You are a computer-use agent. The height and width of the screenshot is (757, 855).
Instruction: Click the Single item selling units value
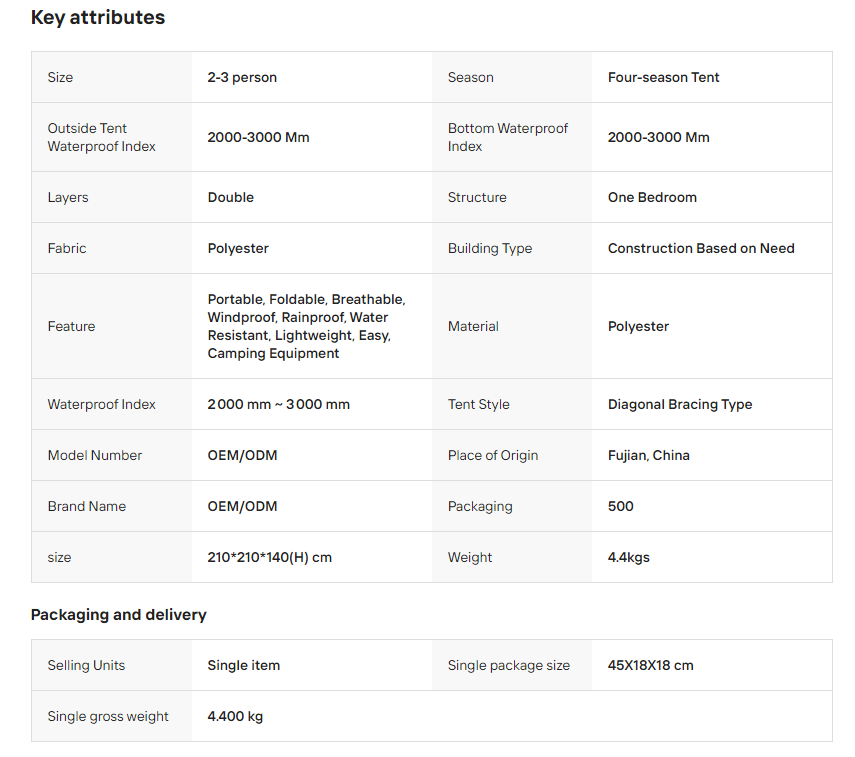244,665
